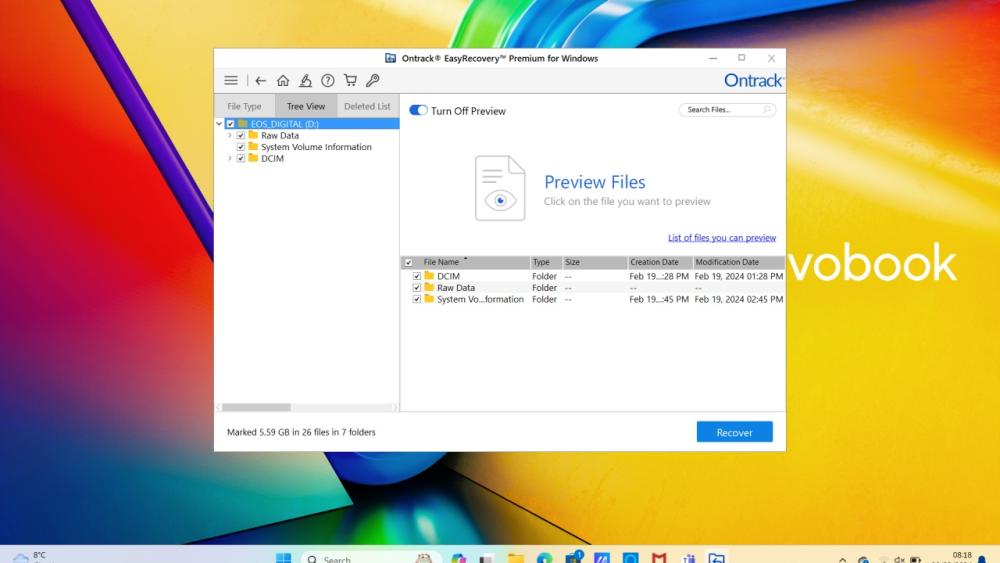The height and width of the screenshot is (563, 1000).
Task: Switch to the Deleted List tab
Action: click(367, 106)
